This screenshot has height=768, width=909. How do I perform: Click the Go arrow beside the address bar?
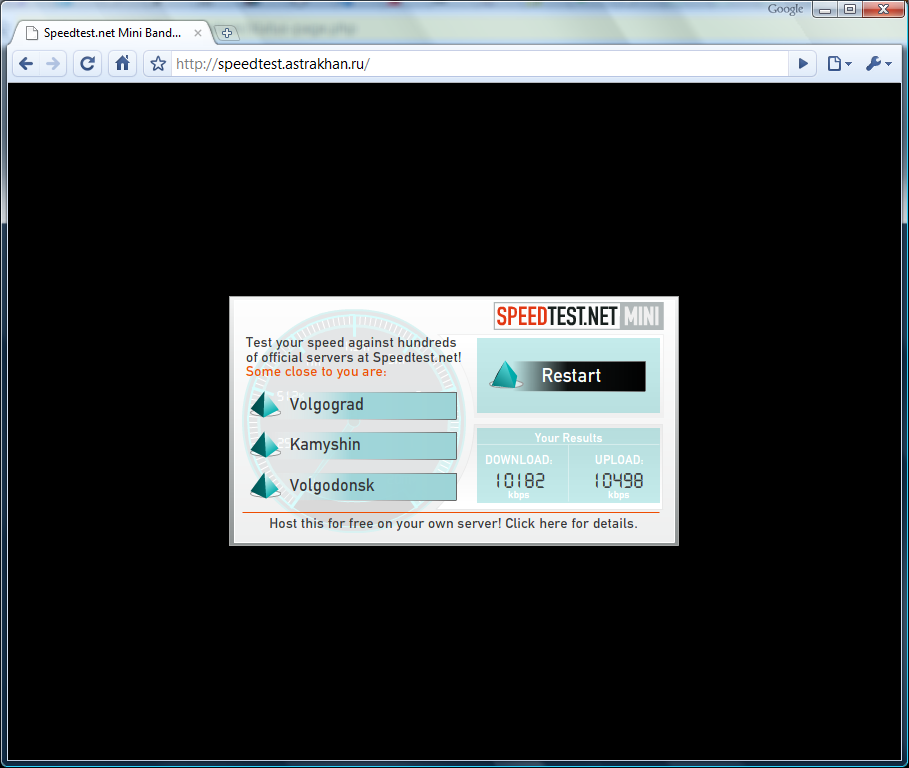pos(803,64)
